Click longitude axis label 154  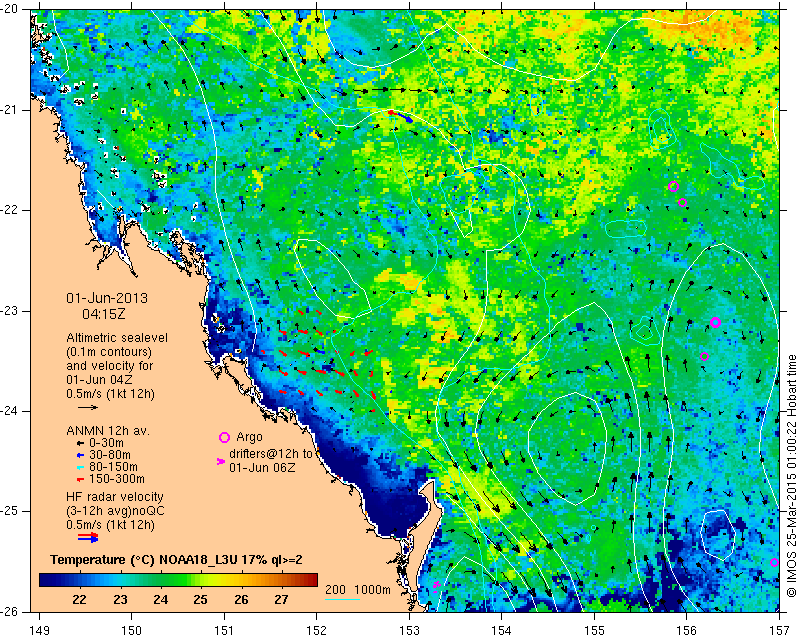(502, 630)
